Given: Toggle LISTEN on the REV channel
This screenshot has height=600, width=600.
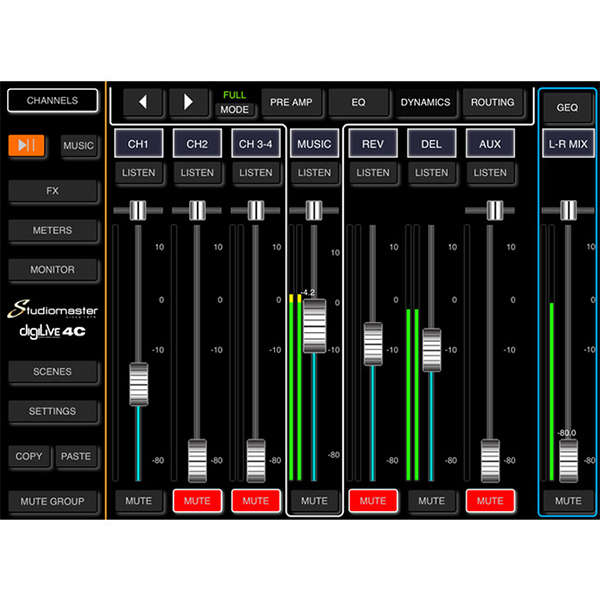Looking at the screenshot, I should click(373, 173).
